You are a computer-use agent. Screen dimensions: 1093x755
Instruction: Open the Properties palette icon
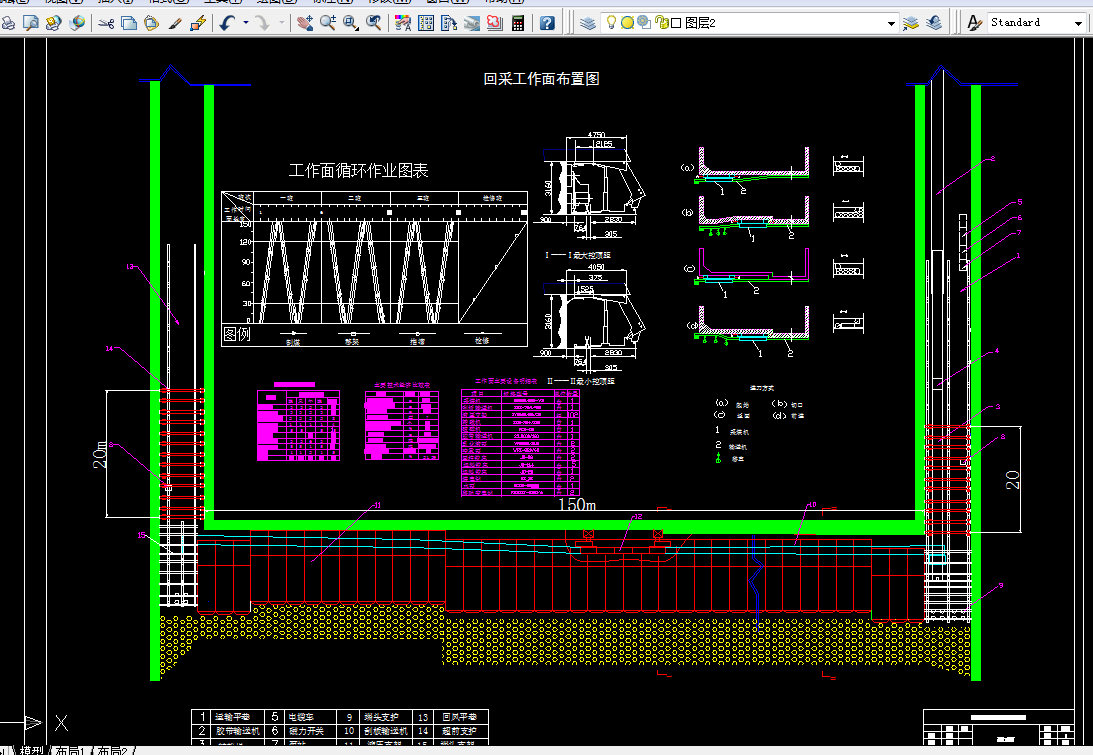pyautogui.click(x=403, y=23)
